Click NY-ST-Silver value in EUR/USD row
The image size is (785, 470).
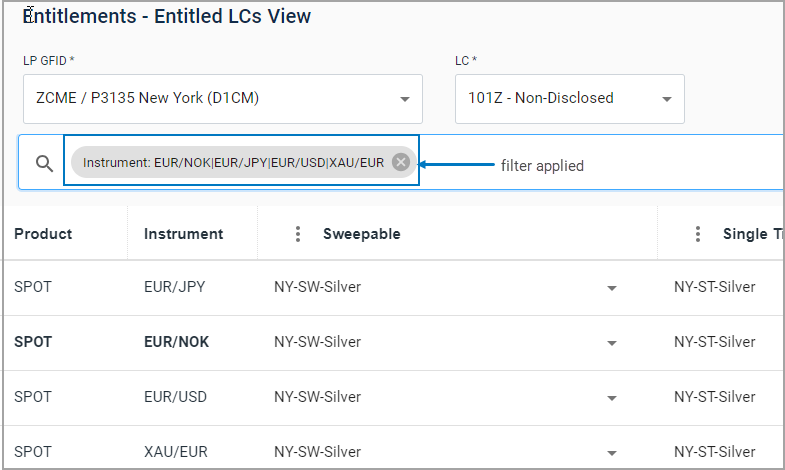(x=714, y=397)
